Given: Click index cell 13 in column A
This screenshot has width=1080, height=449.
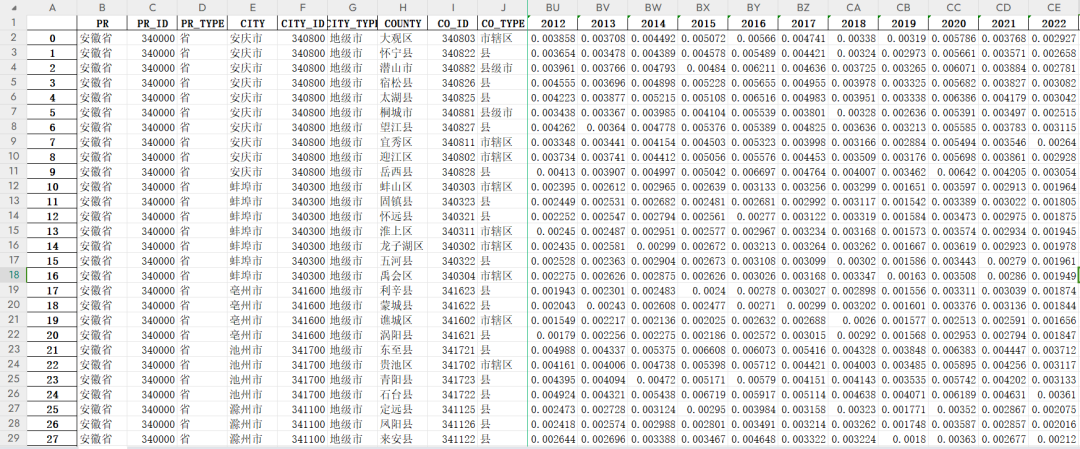Looking at the screenshot, I should click(x=53, y=231).
